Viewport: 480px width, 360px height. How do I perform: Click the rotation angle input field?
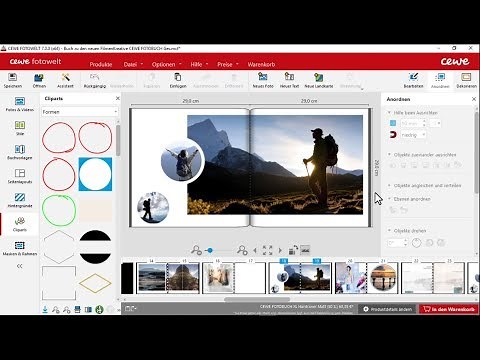(395, 243)
